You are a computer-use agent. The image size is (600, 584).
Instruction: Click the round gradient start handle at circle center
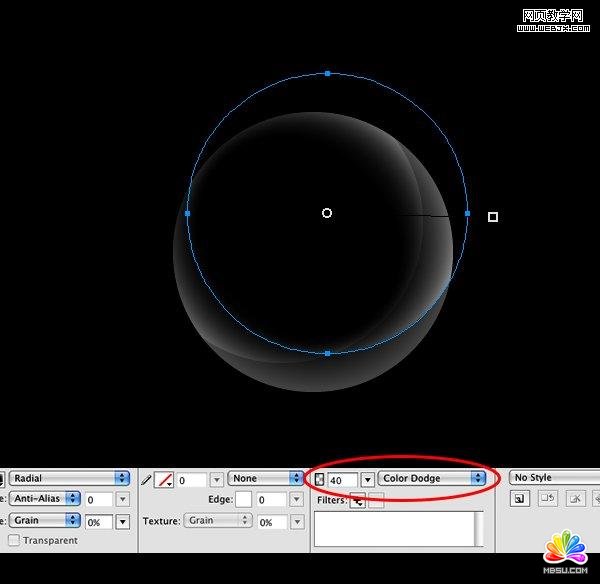pyautogui.click(x=327, y=213)
